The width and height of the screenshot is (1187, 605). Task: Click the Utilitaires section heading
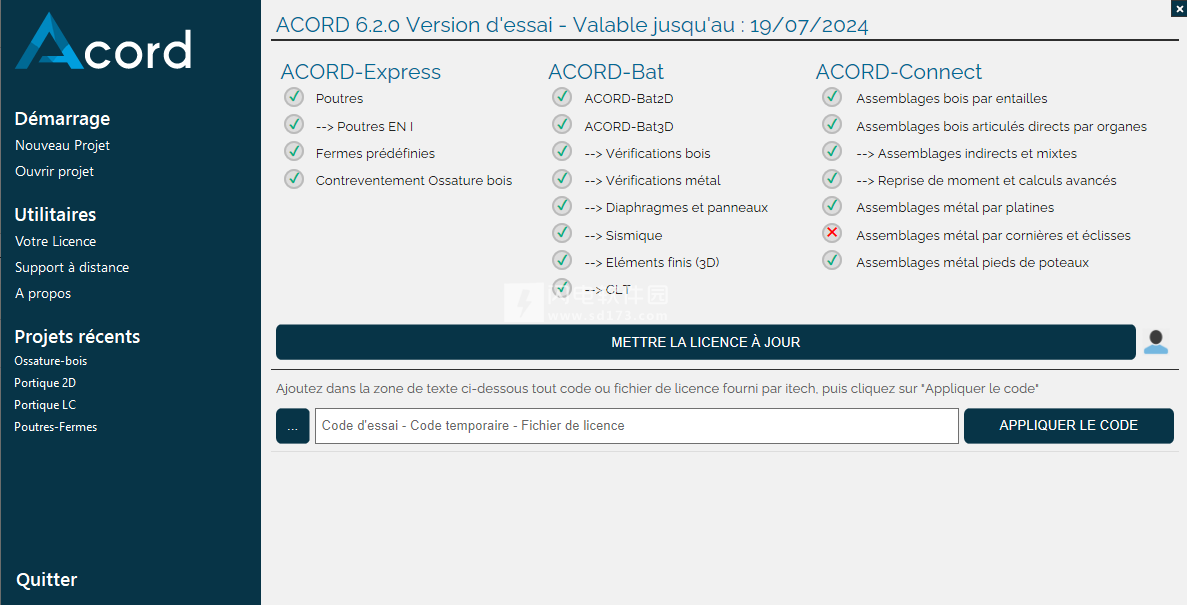click(55, 215)
